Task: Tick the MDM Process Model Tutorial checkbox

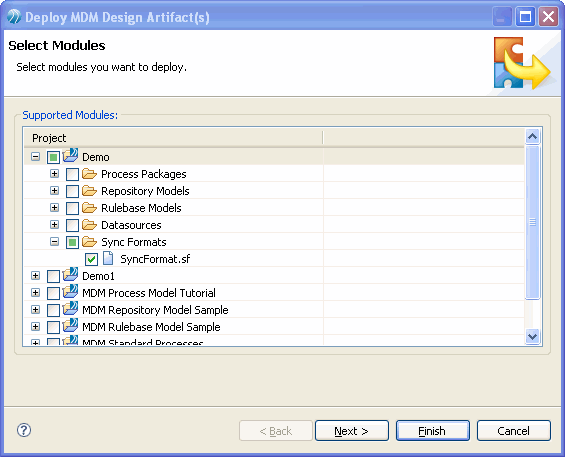Action: (x=53, y=293)
